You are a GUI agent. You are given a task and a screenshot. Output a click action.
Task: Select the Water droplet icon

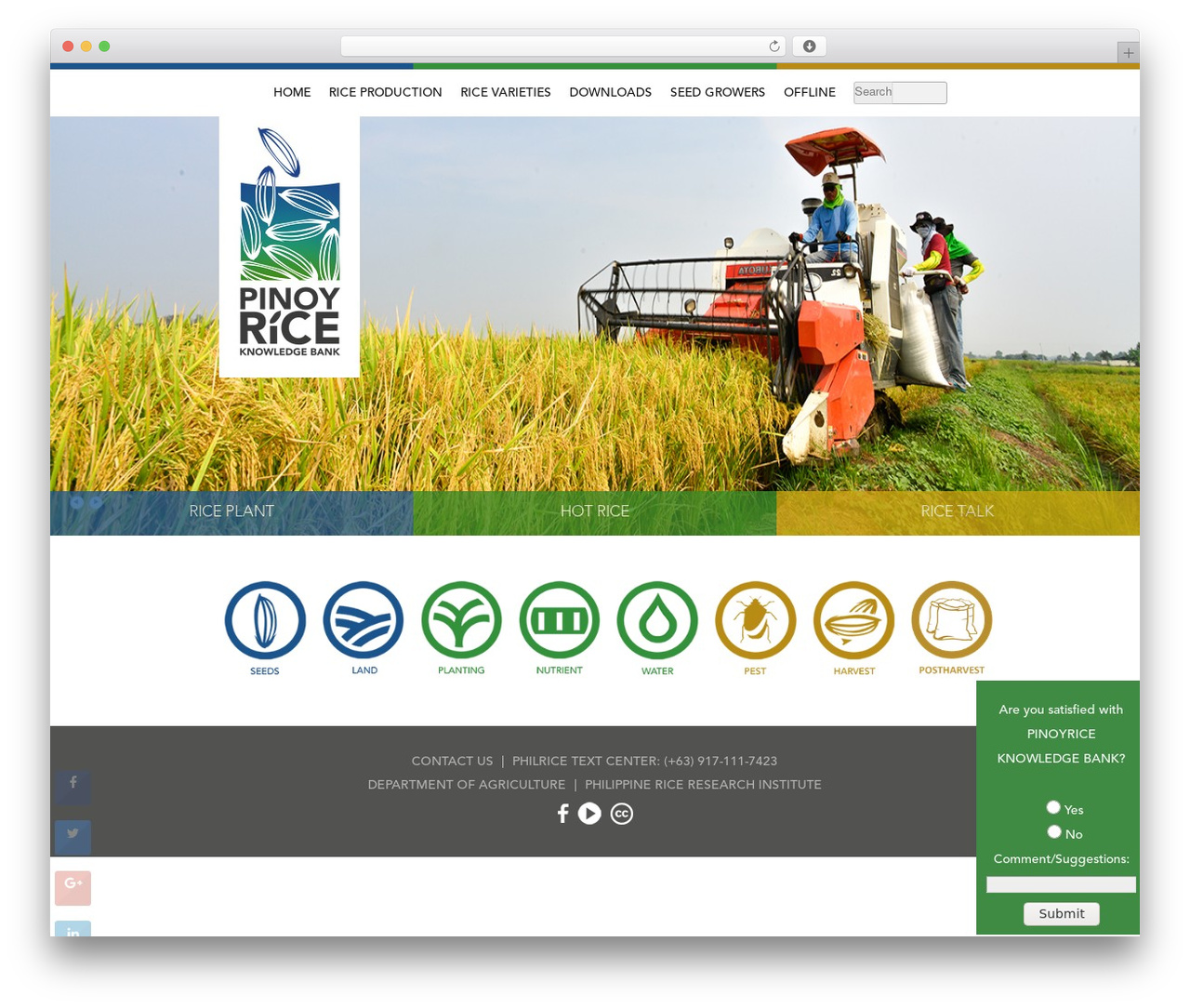(657, 620)
